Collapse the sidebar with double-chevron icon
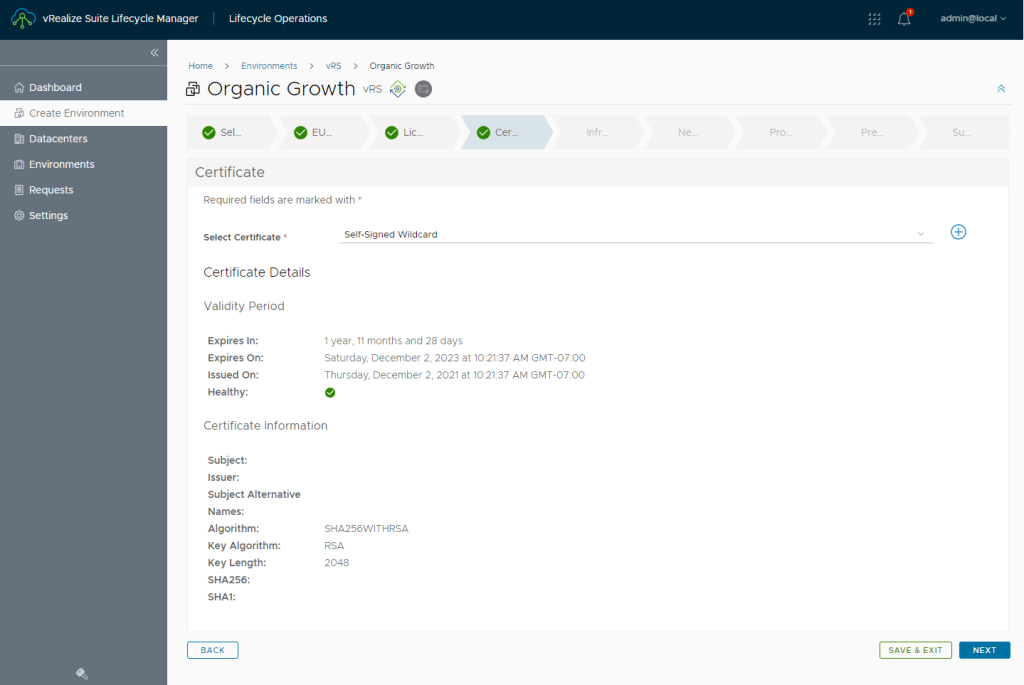Image resolution: width=1024 pixels, height=685 pixels. click(154, 52)
